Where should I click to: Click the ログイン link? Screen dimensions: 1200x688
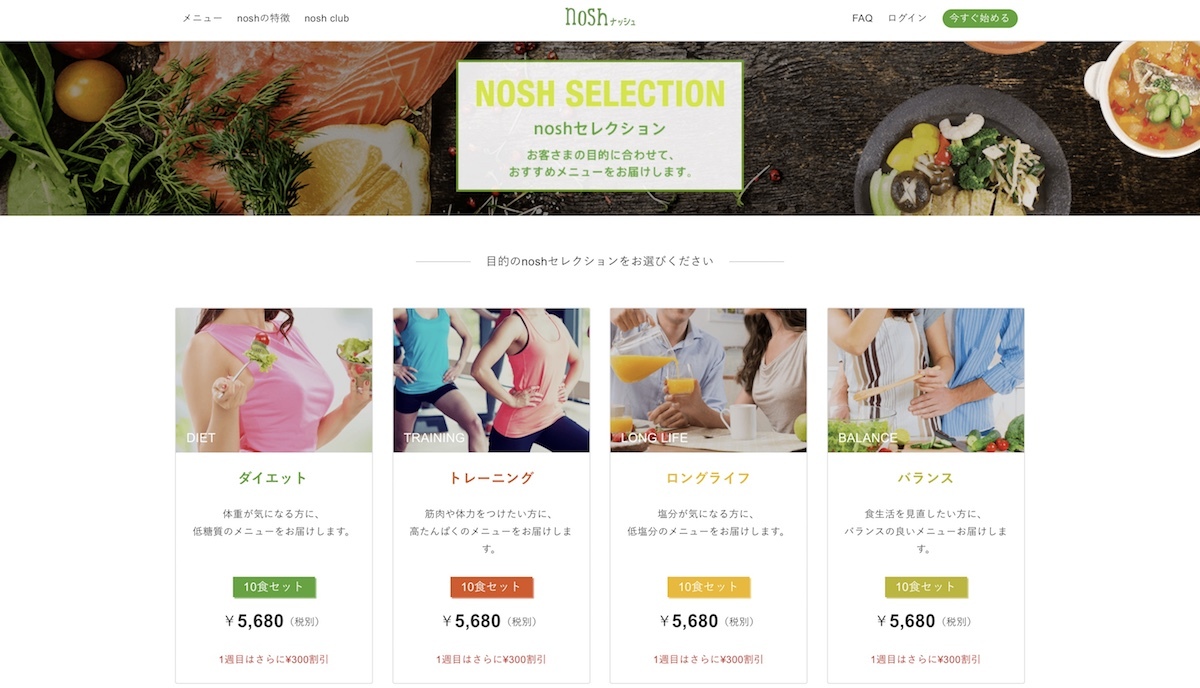tap(907, 18)
